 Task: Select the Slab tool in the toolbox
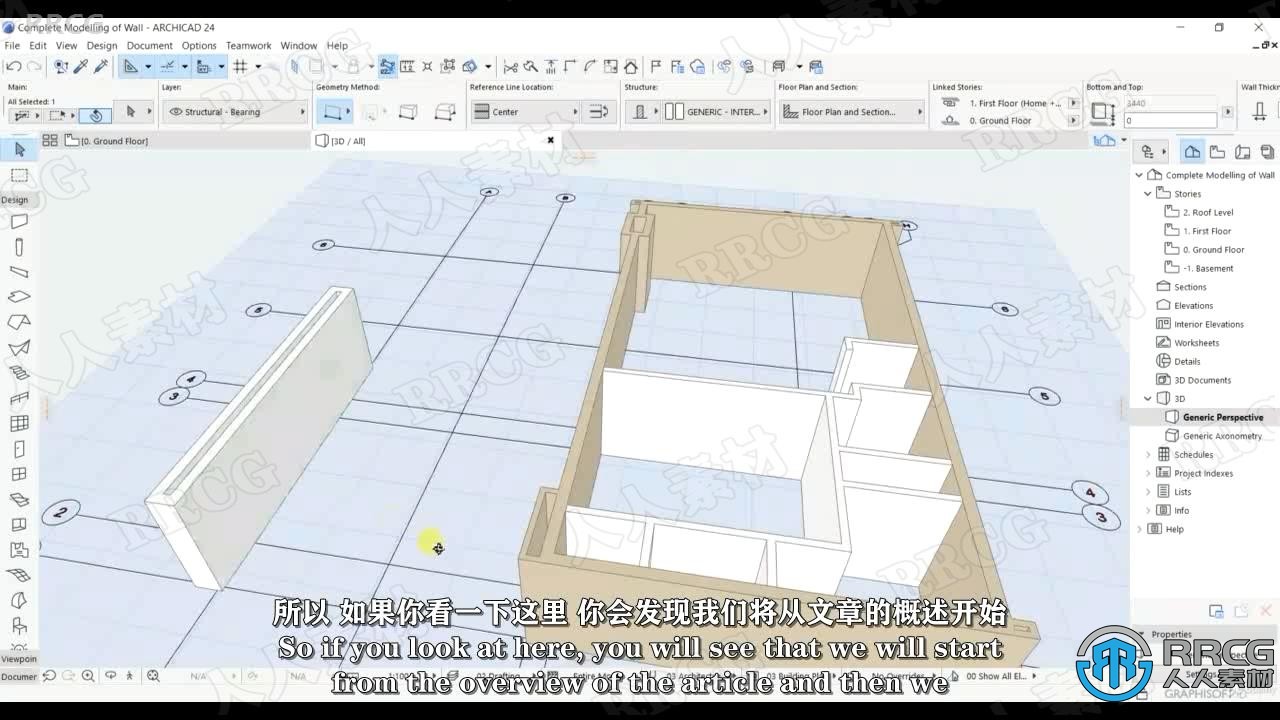19,297
